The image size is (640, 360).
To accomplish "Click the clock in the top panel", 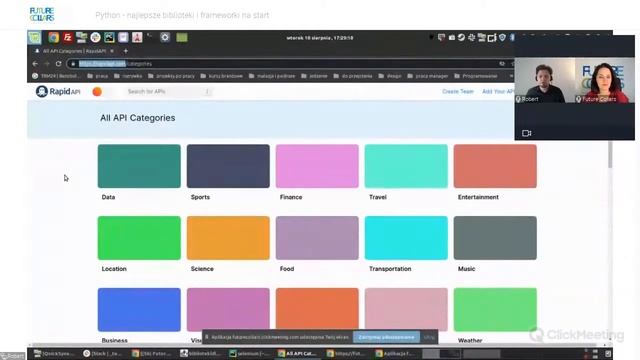I will (x=320, y=38).
